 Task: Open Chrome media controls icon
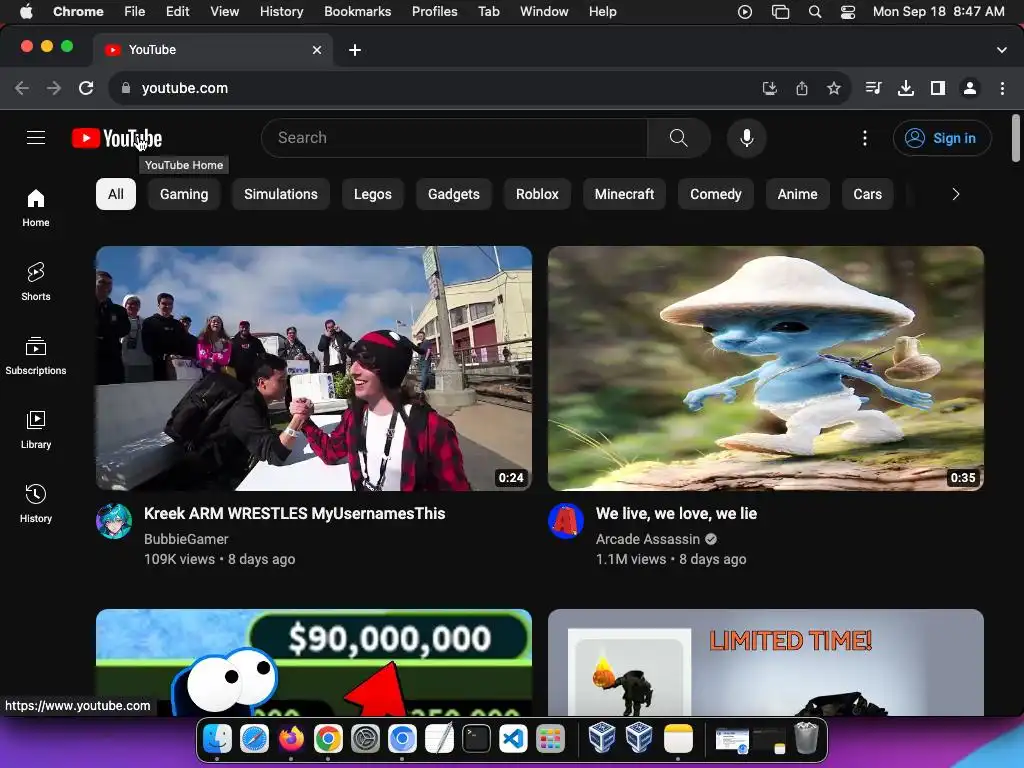pos(873,88)
